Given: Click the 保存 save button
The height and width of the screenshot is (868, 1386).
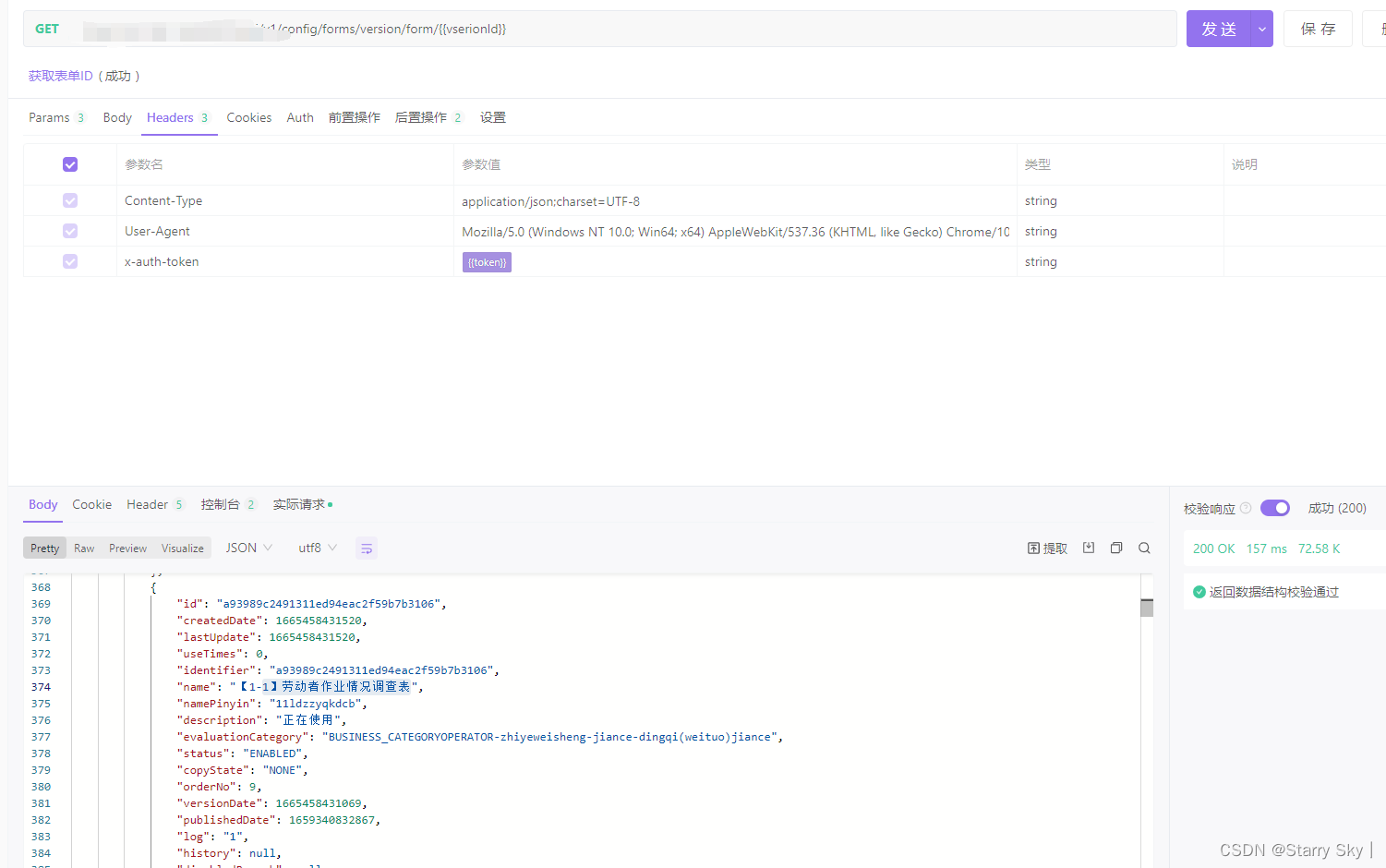Looking at the screenshot, I should [1318, 29].
